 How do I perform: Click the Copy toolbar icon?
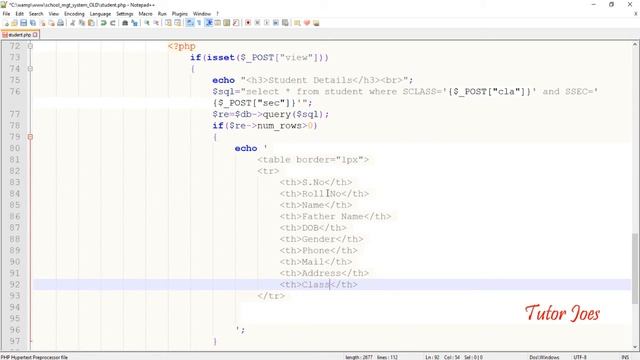(x=82, y=23)
